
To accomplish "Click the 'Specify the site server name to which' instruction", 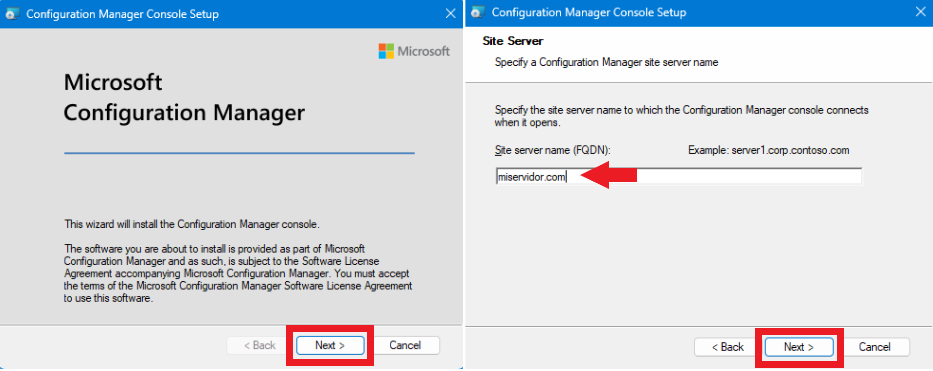I will tap(681, 117).
